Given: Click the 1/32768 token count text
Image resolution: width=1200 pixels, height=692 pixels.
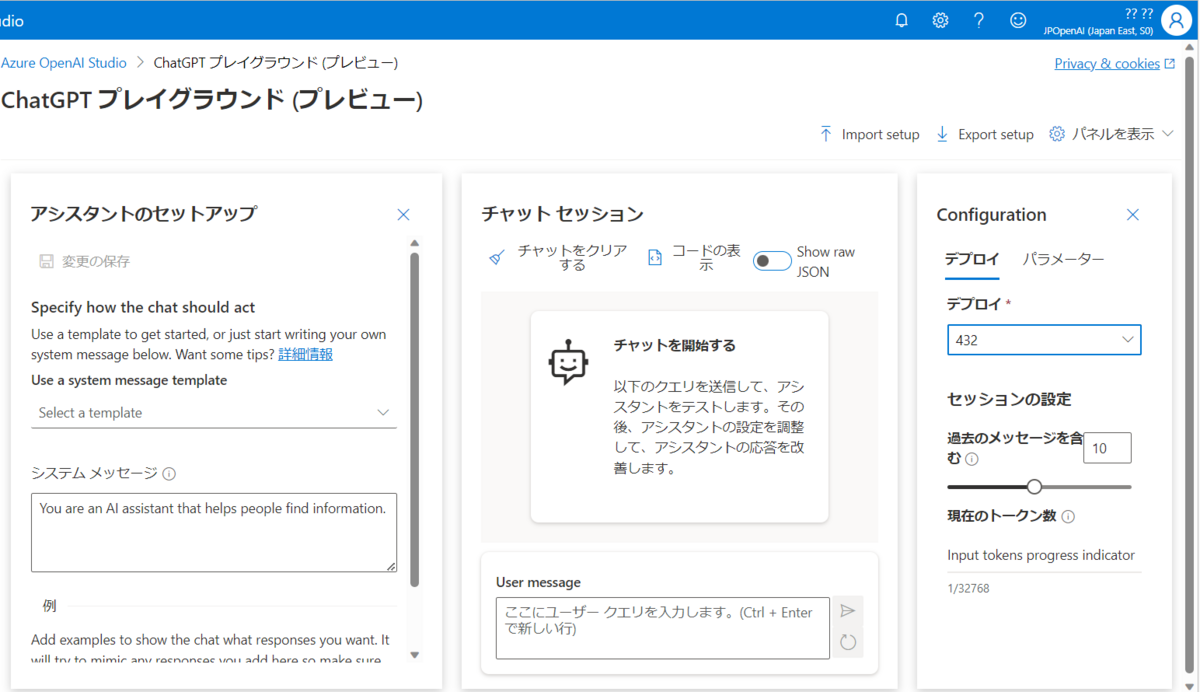Looking at the screenshot, I should [x=969, y=589].
